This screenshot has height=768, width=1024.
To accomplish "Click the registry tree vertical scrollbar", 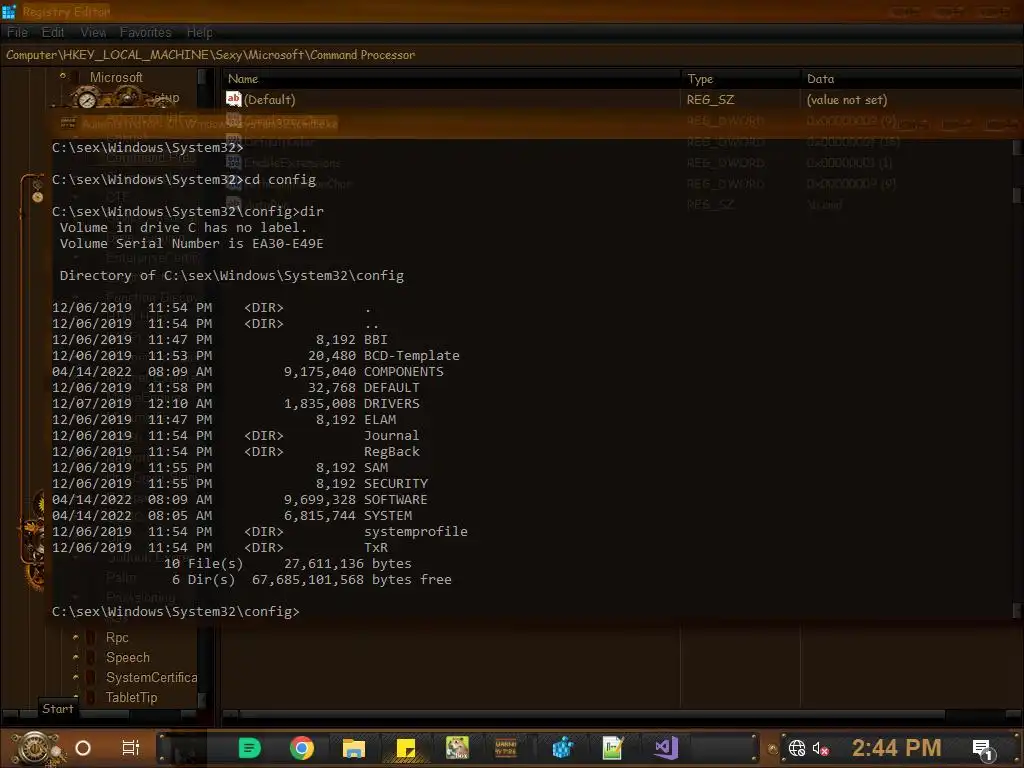I will point(202,388).
